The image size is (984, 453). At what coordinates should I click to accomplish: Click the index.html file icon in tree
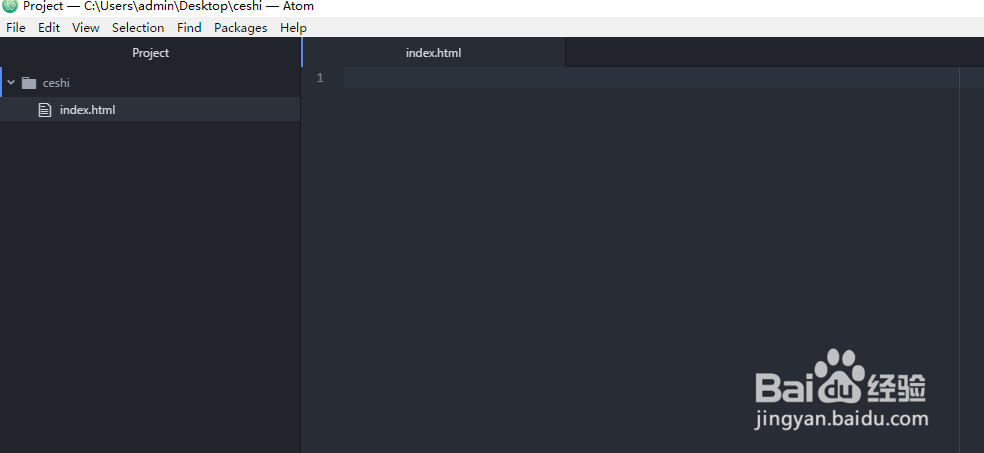tap(45, 110)
